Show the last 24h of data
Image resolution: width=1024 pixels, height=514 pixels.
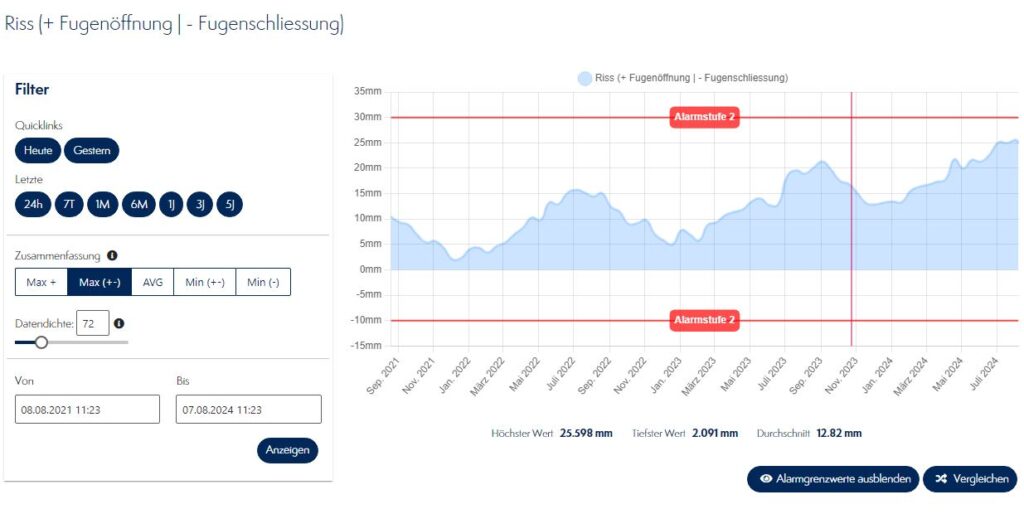pyautogui.click(x=33, y=204)
